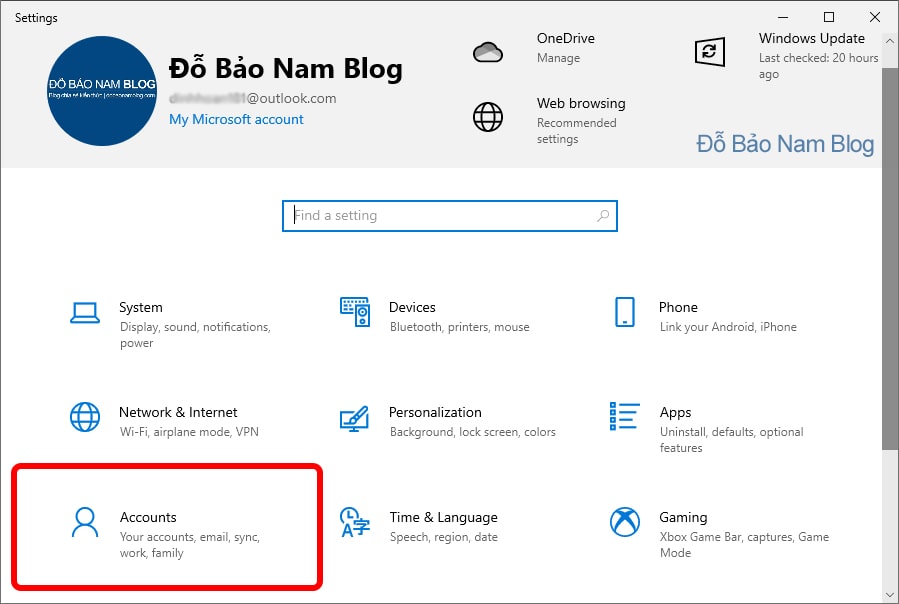
Task: Click the Personalization paintbrush icon
Action: tap(354, 419)
